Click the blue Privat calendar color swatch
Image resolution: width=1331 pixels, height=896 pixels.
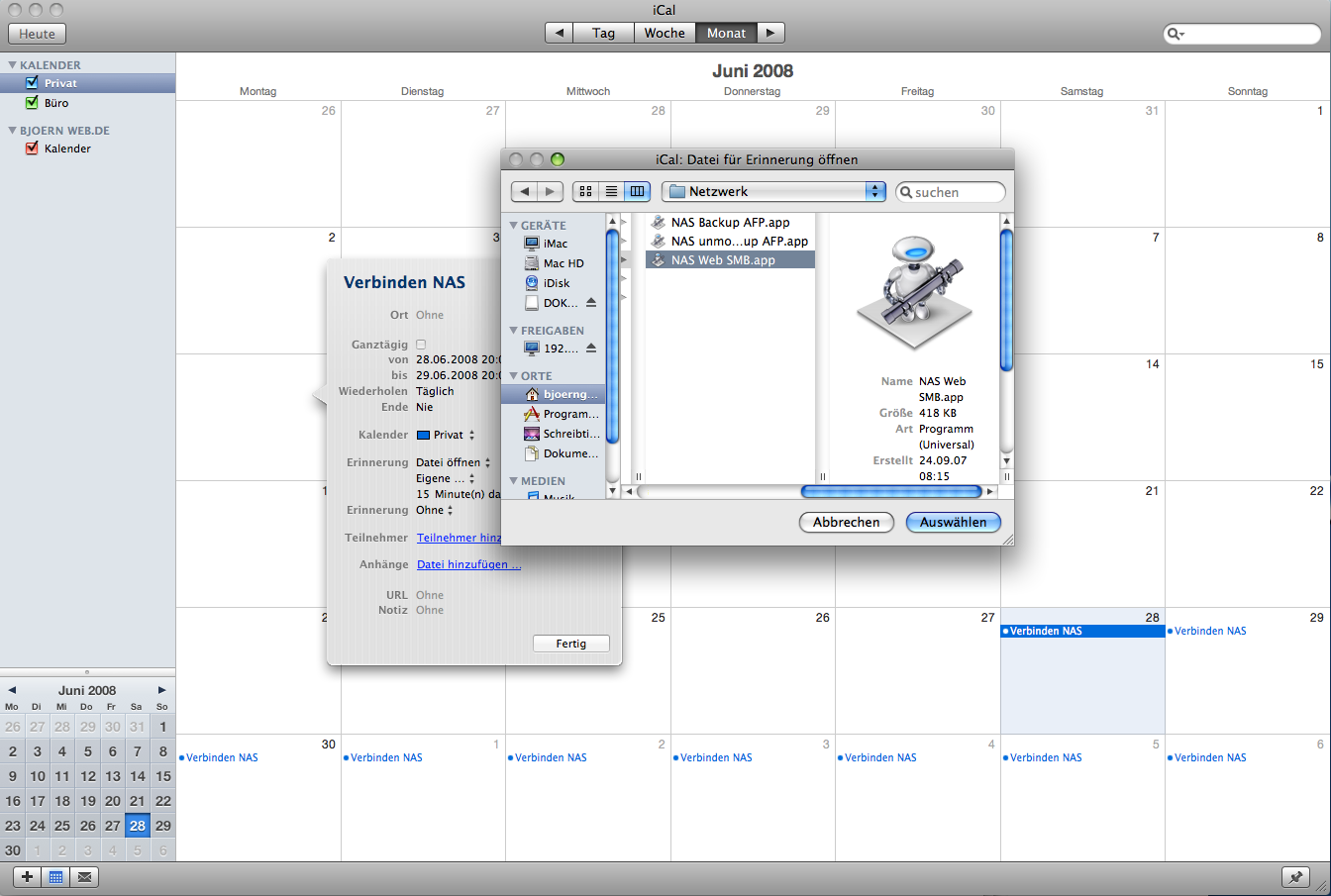pos(423,435)
